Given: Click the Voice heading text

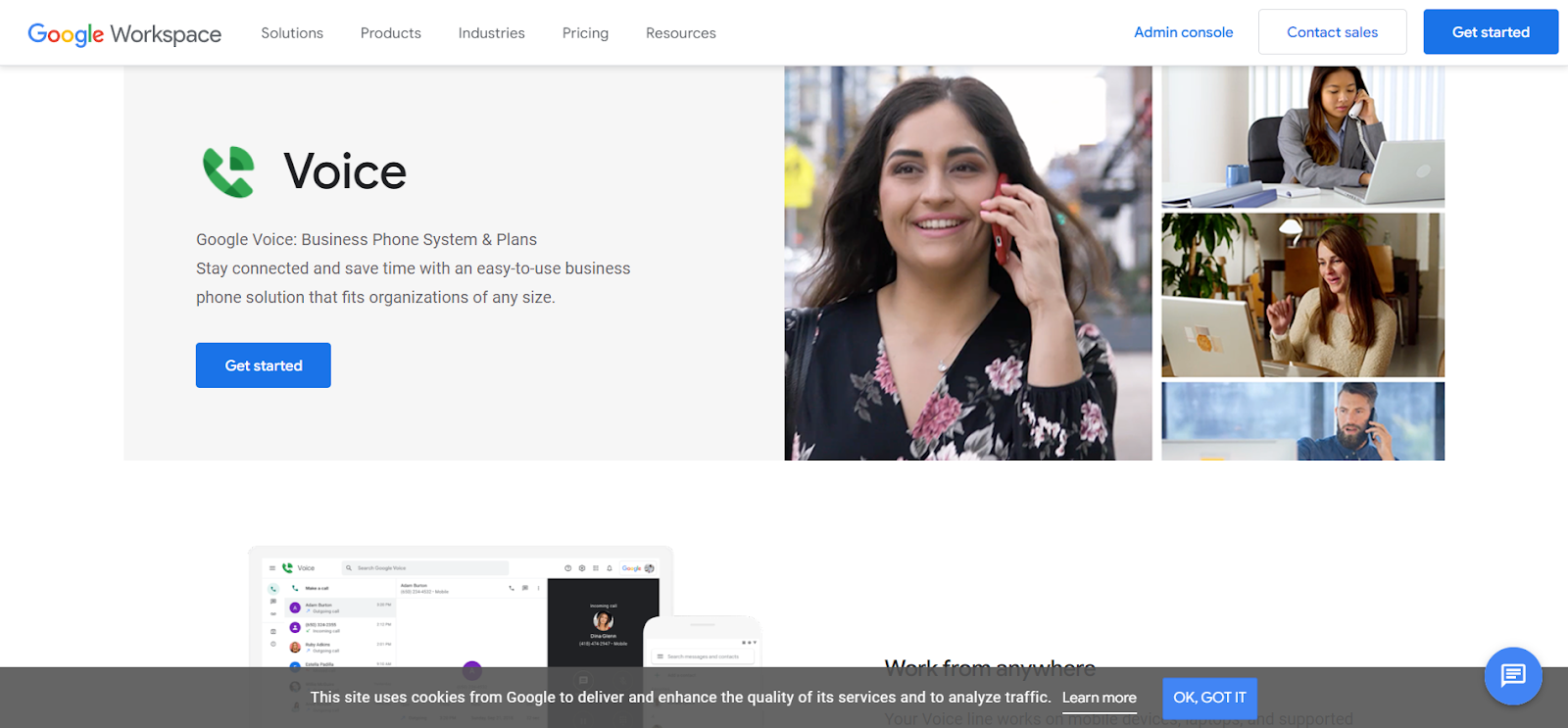Looking at the screenshot, I should point(345,172).
